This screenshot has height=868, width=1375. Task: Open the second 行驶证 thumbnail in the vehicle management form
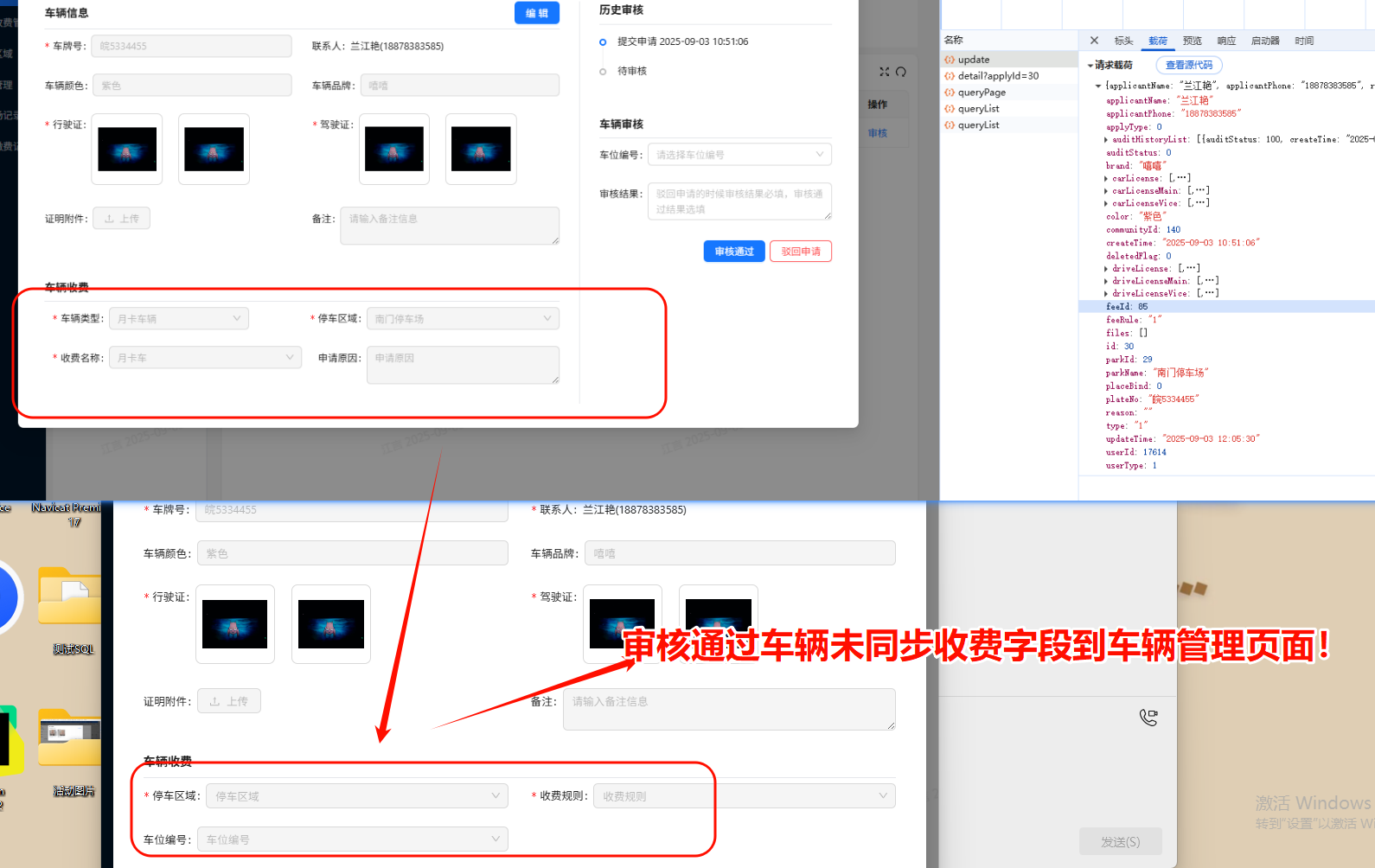click(x=331, y=624)
